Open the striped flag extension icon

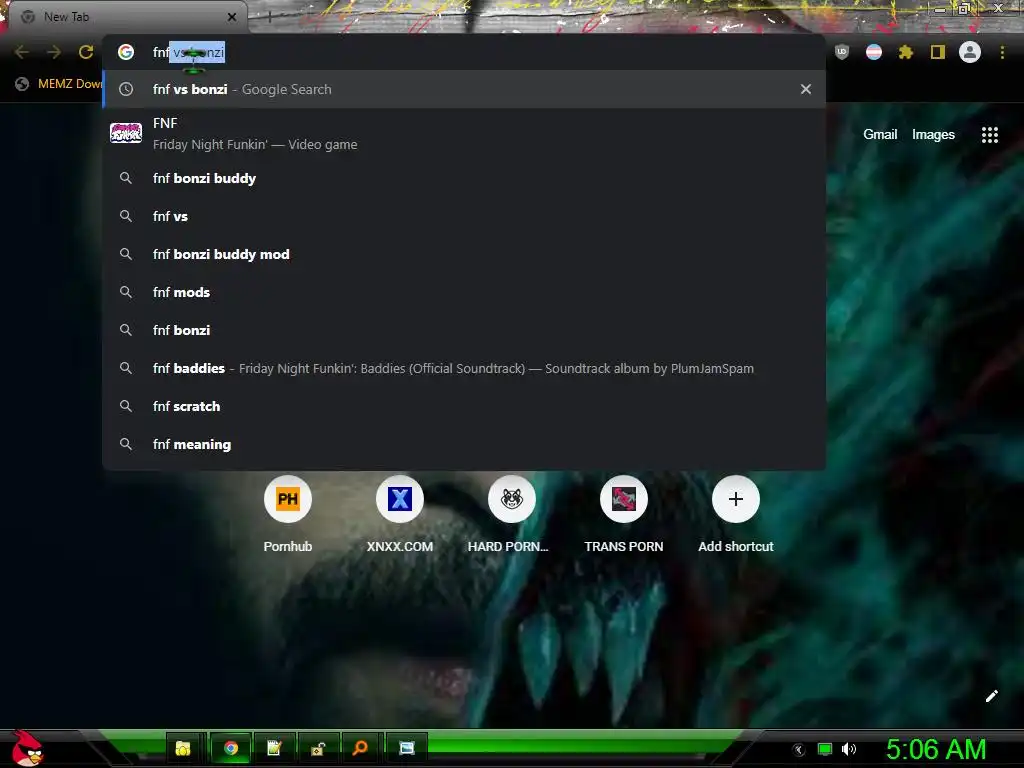tap(874, 52)
